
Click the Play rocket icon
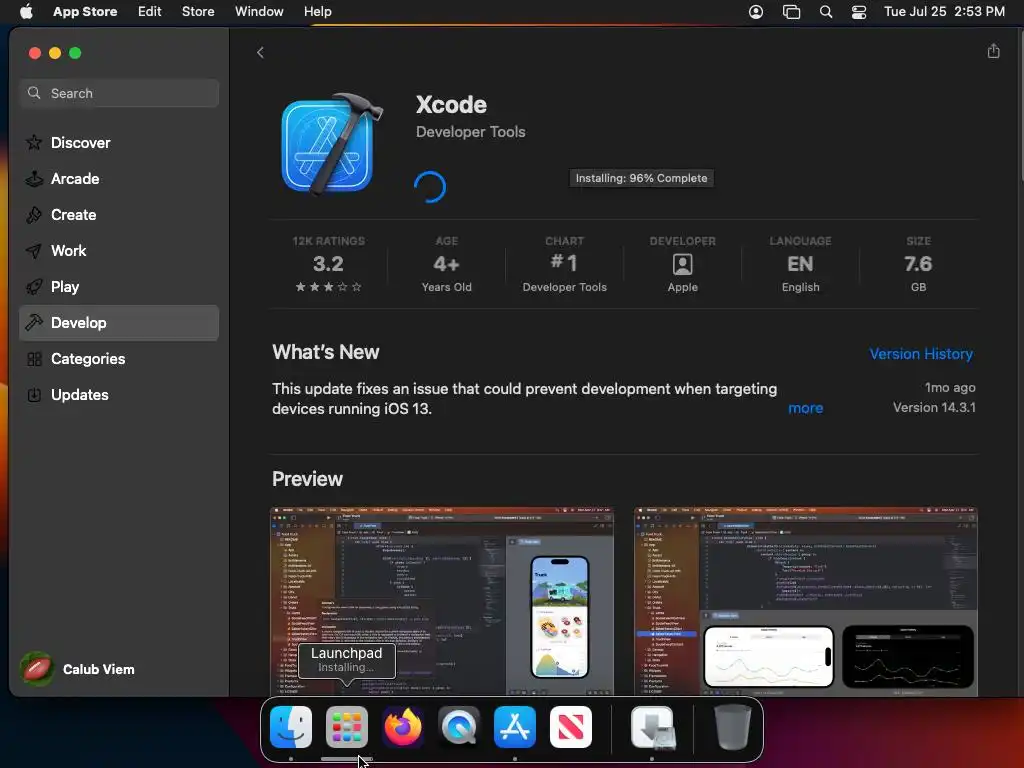tap(34, 287)
